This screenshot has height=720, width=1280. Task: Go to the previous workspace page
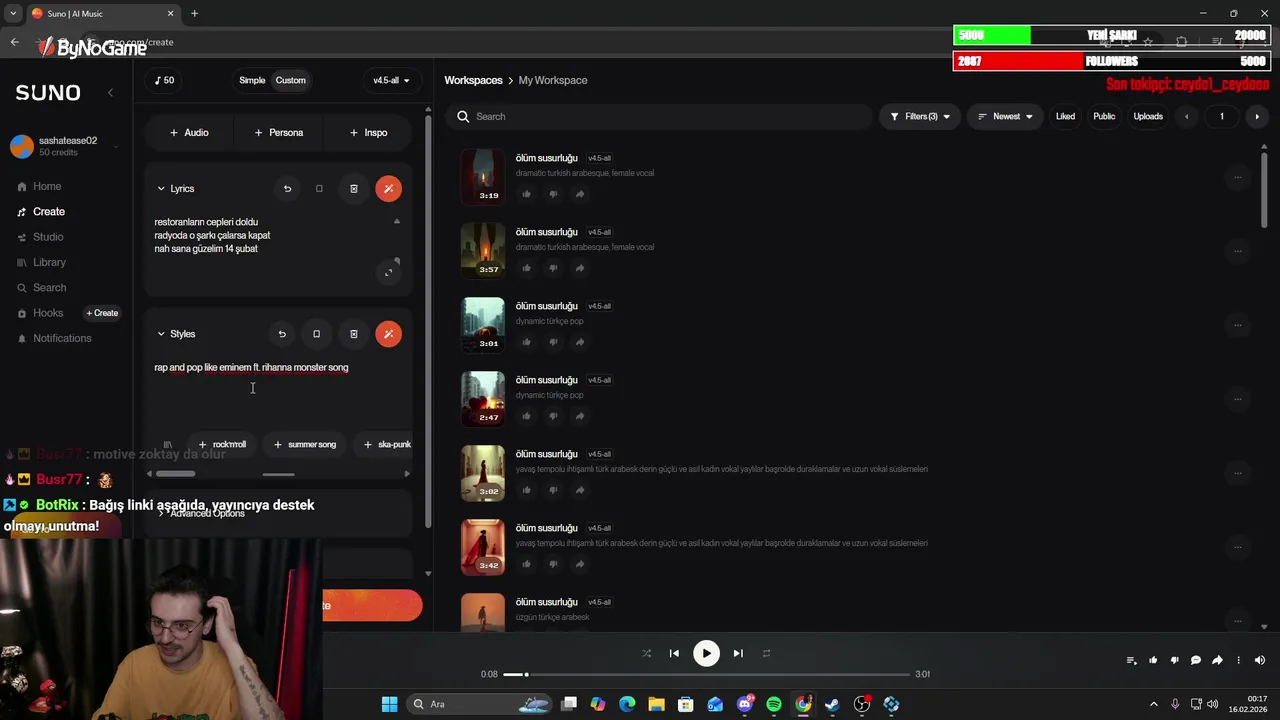pos(1187,116)
